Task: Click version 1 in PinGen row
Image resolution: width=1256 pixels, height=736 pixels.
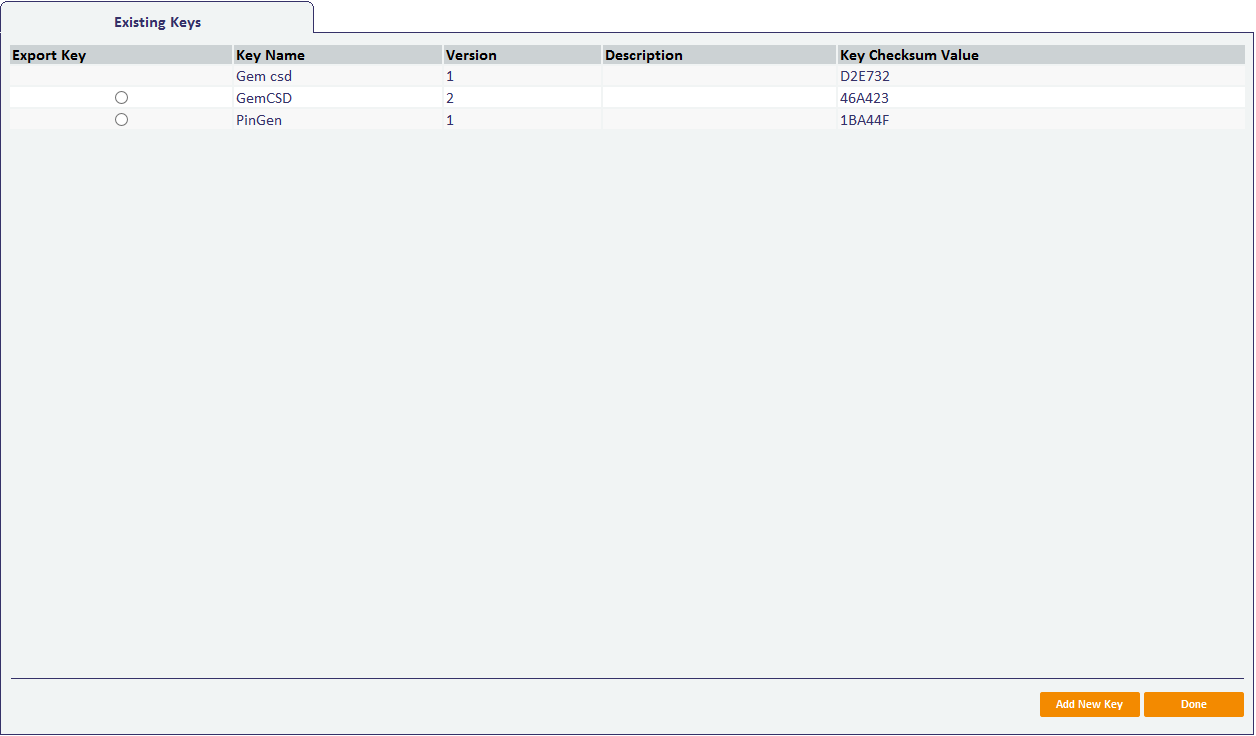Action: [x=450, y=121]
